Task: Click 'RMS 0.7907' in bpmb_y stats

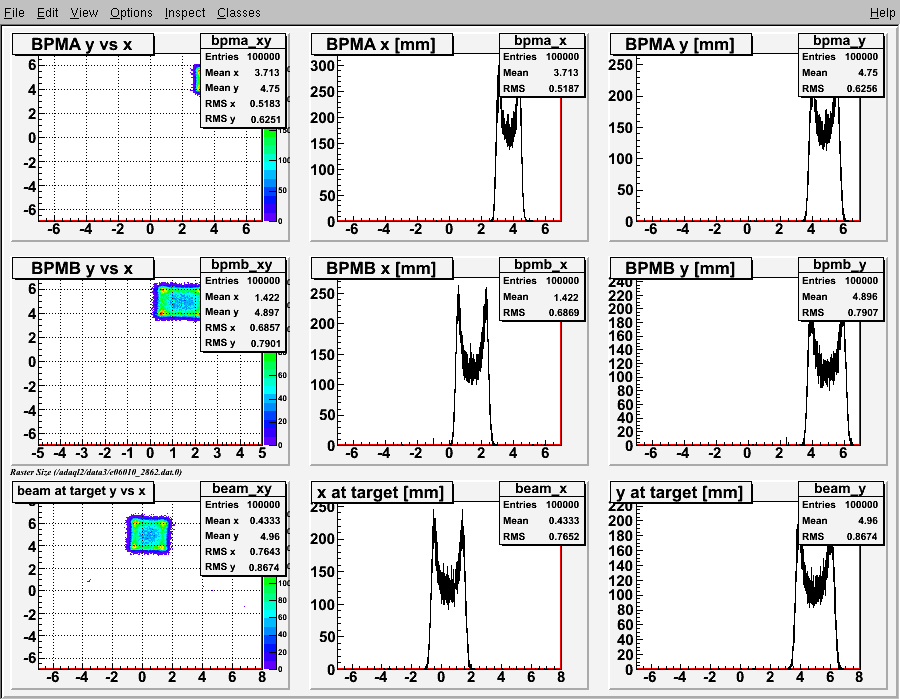Action: tap(840, 313)
